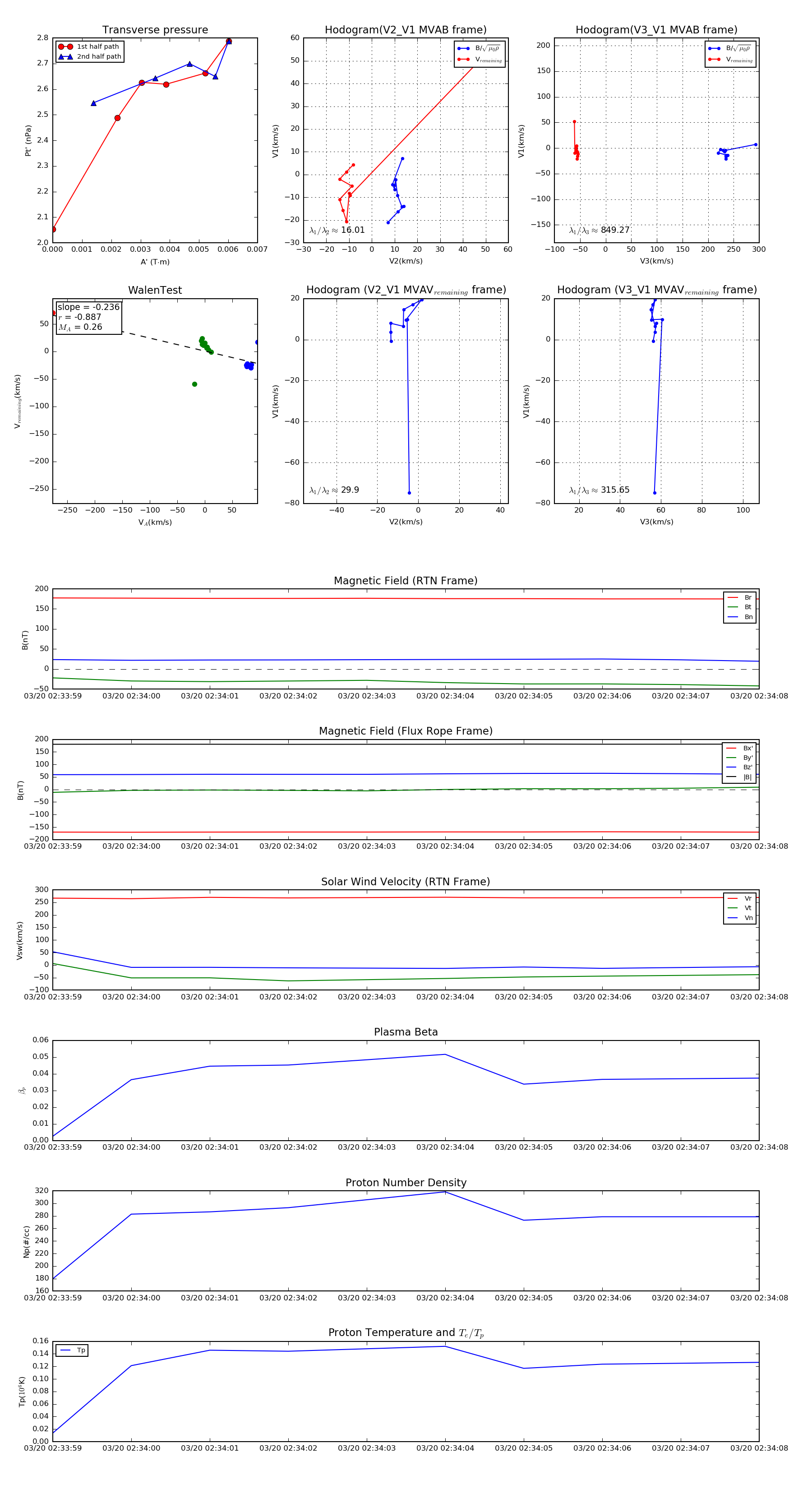Click the Plasma Beta curve peak at 02:34:04
Viewport: 812px width, 1489px height.
[445, 1054]
